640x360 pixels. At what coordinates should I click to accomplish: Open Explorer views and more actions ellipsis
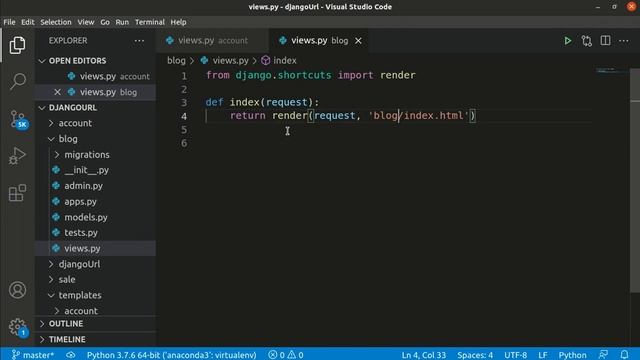[139, 40]
